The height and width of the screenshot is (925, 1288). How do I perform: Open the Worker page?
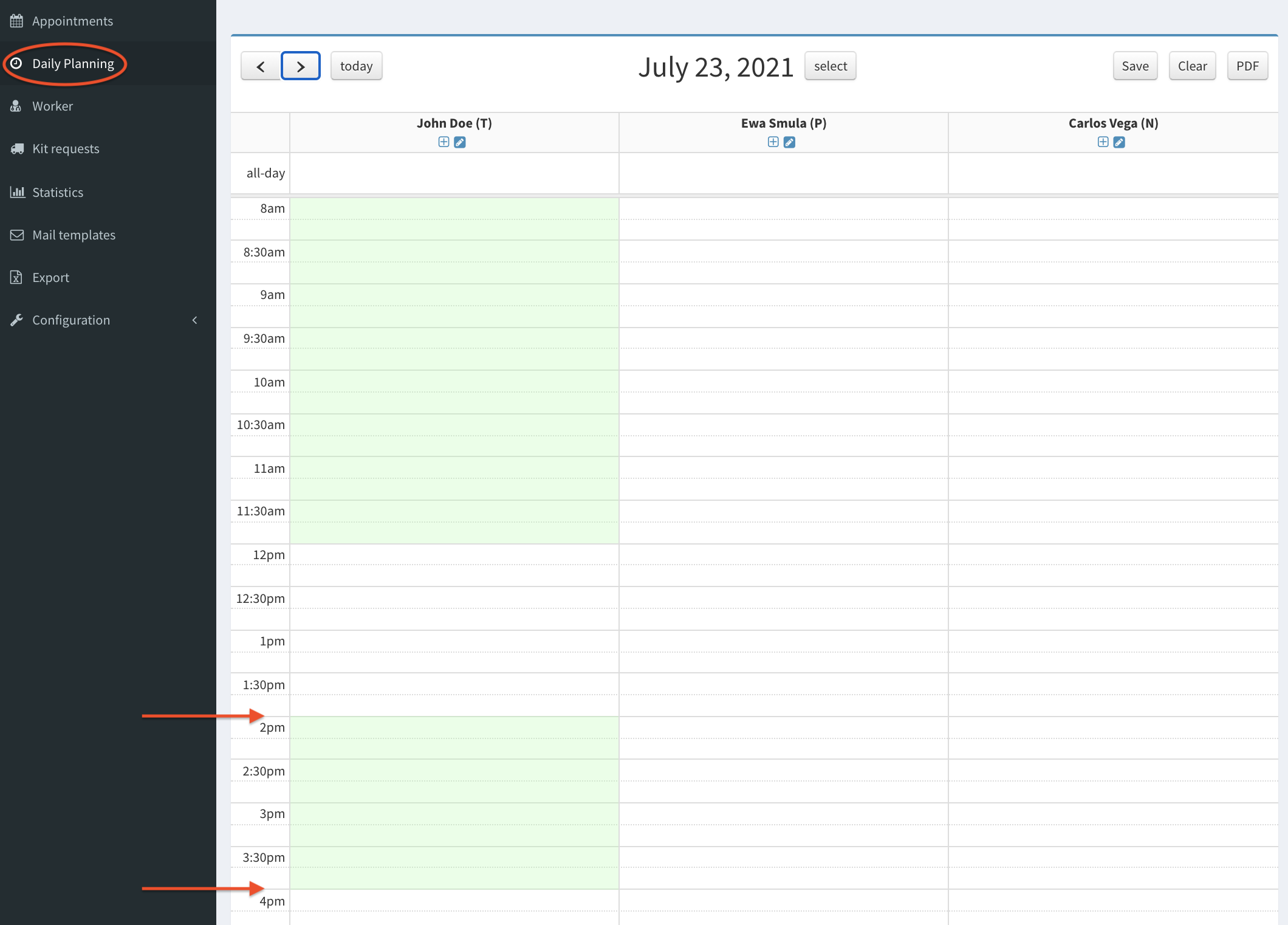tap(52, 106)
